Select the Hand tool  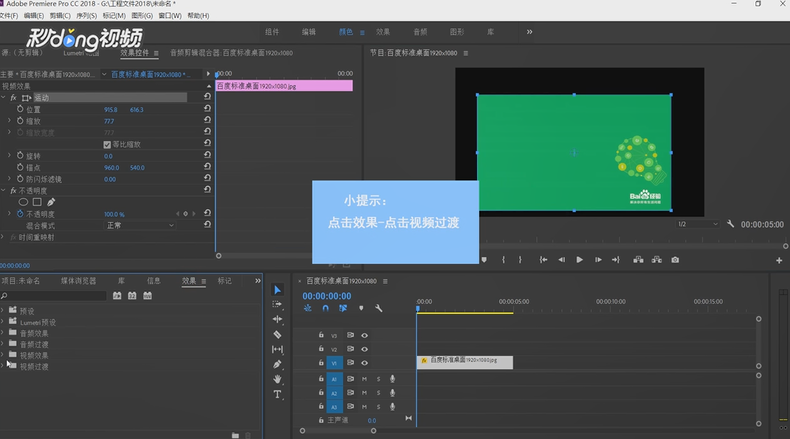coord(277,379)
